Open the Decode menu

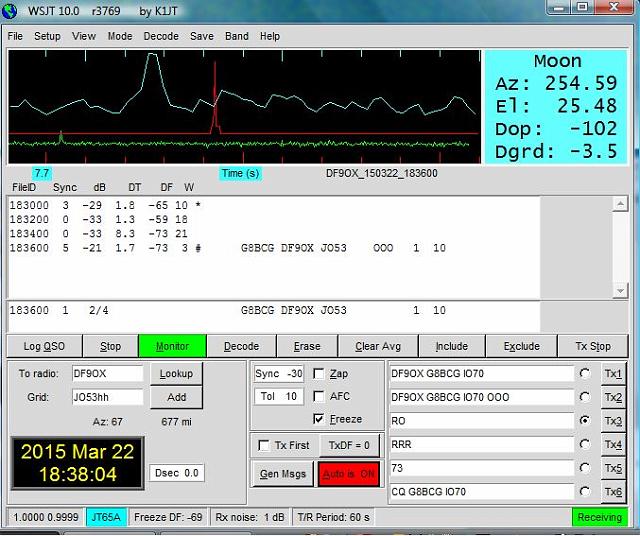161,36
